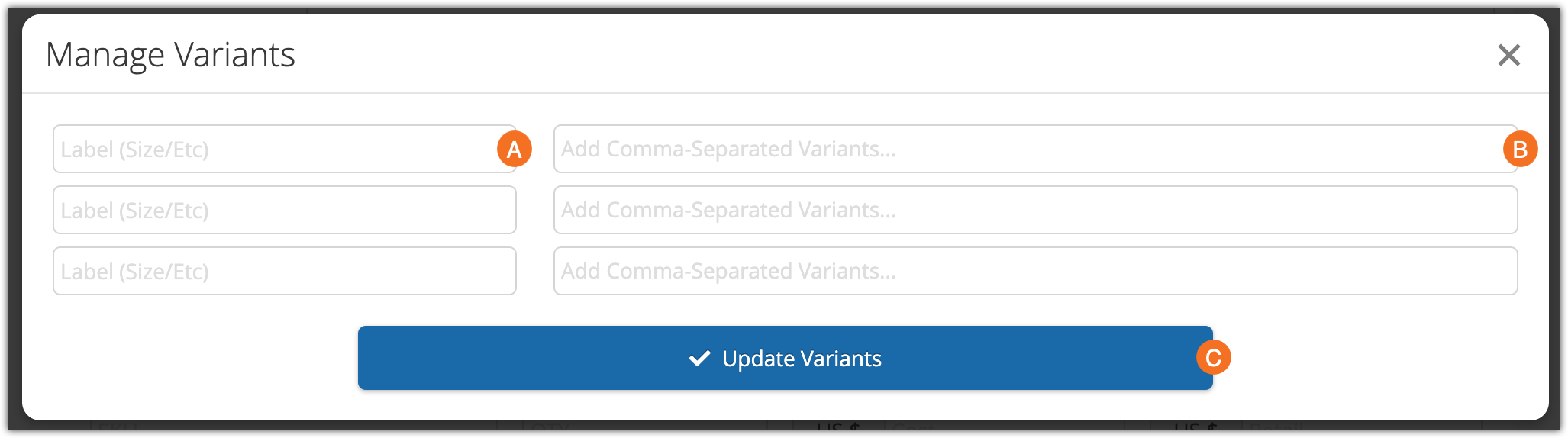Viewport: 1568px width, 438px height.
Task: Click third Add Comma-Separated Variants field
Action: pyautogui.click(x=1035, y=272)
